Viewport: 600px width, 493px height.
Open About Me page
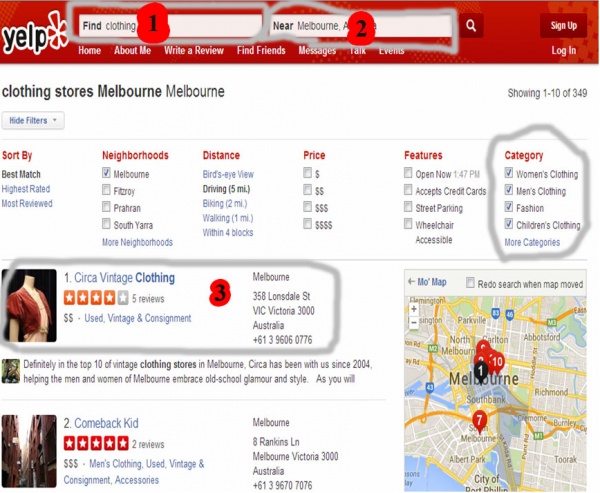click(x=132, y=51)
